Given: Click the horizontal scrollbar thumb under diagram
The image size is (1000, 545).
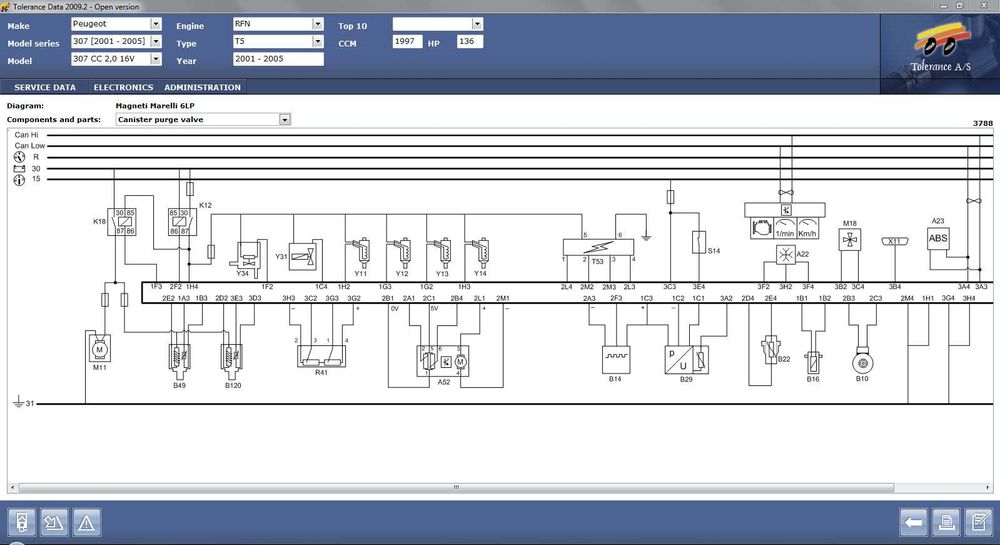Looking at the screenshot, I should point(456,488).
